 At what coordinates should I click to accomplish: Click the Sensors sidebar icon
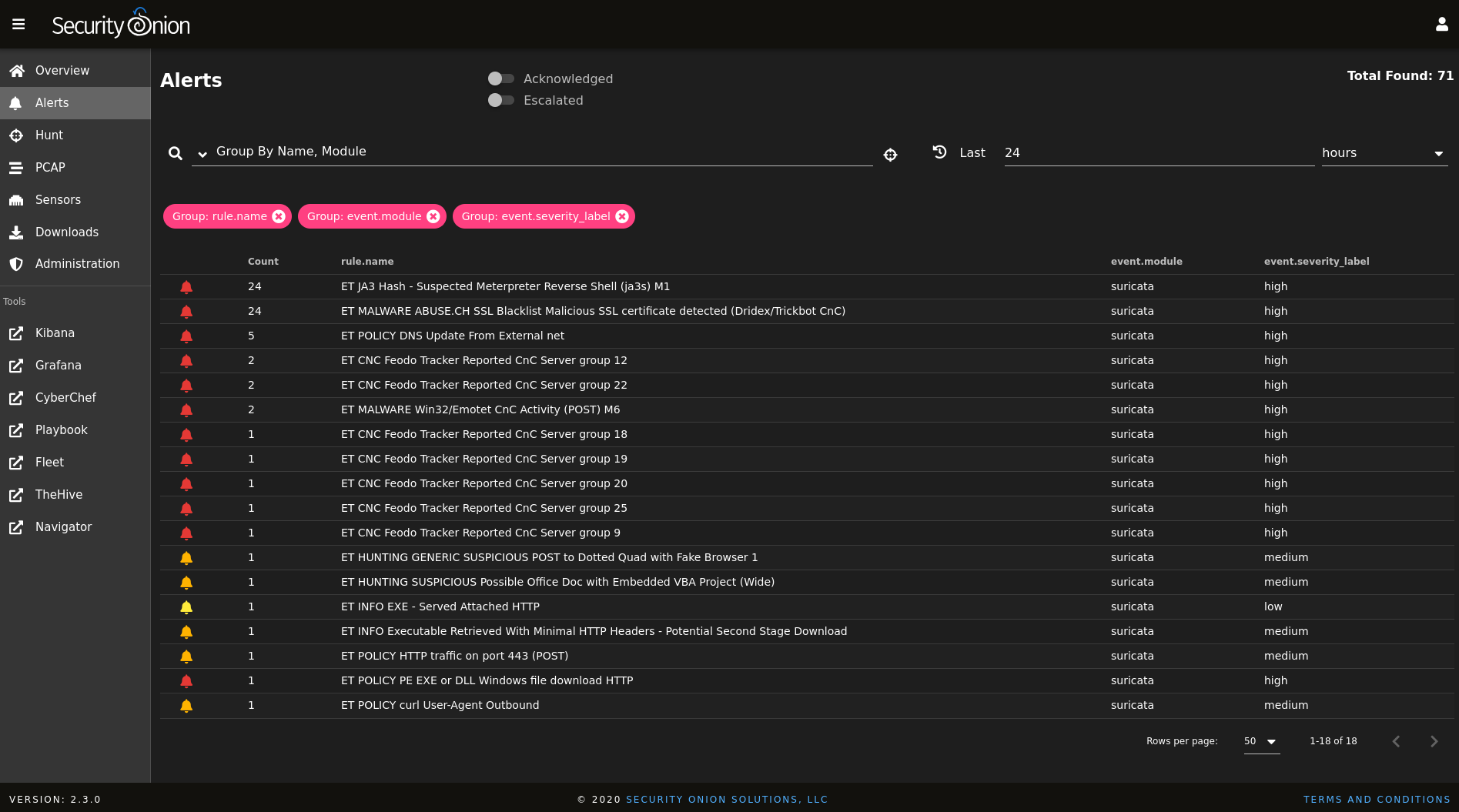17,199
